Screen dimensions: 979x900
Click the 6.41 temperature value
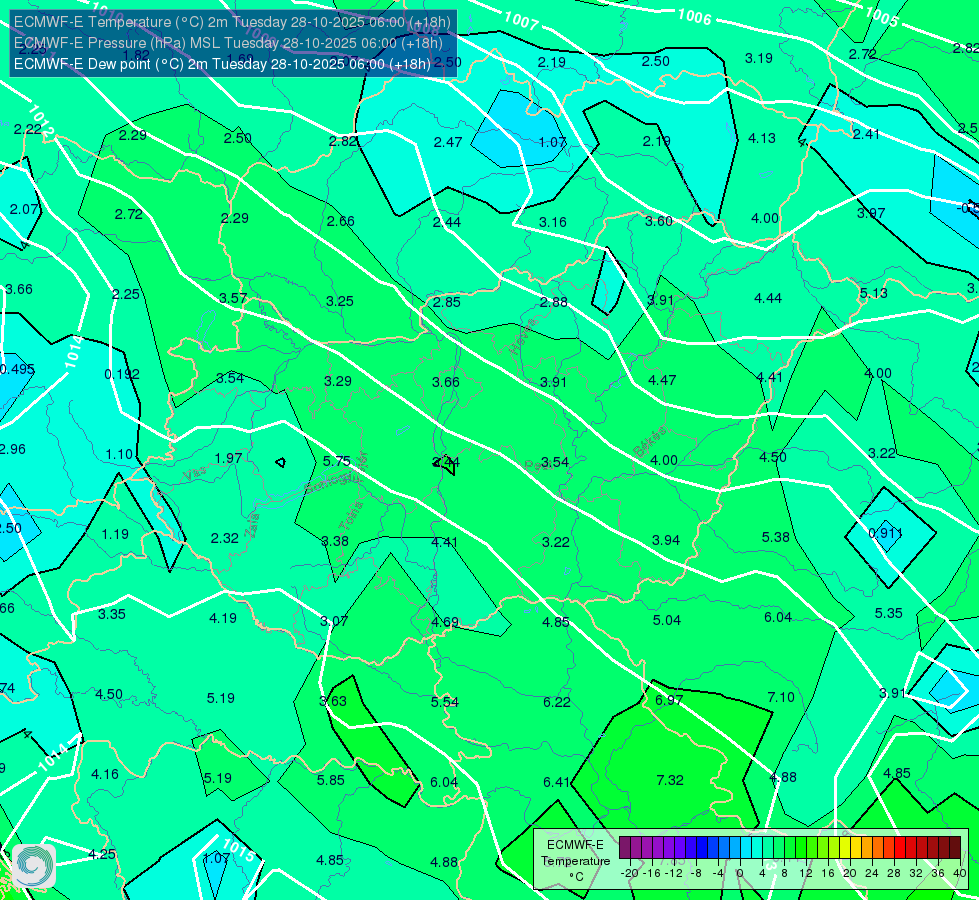[x=557, y=782]
